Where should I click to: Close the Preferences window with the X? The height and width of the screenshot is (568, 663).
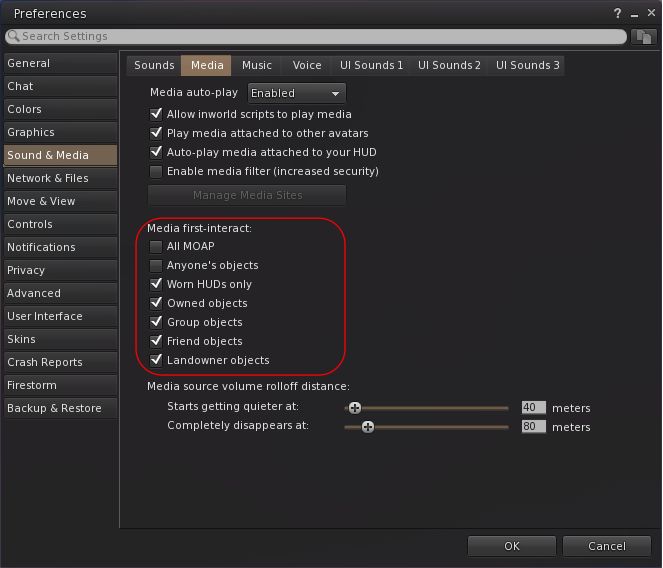click(x=648, y=14)
